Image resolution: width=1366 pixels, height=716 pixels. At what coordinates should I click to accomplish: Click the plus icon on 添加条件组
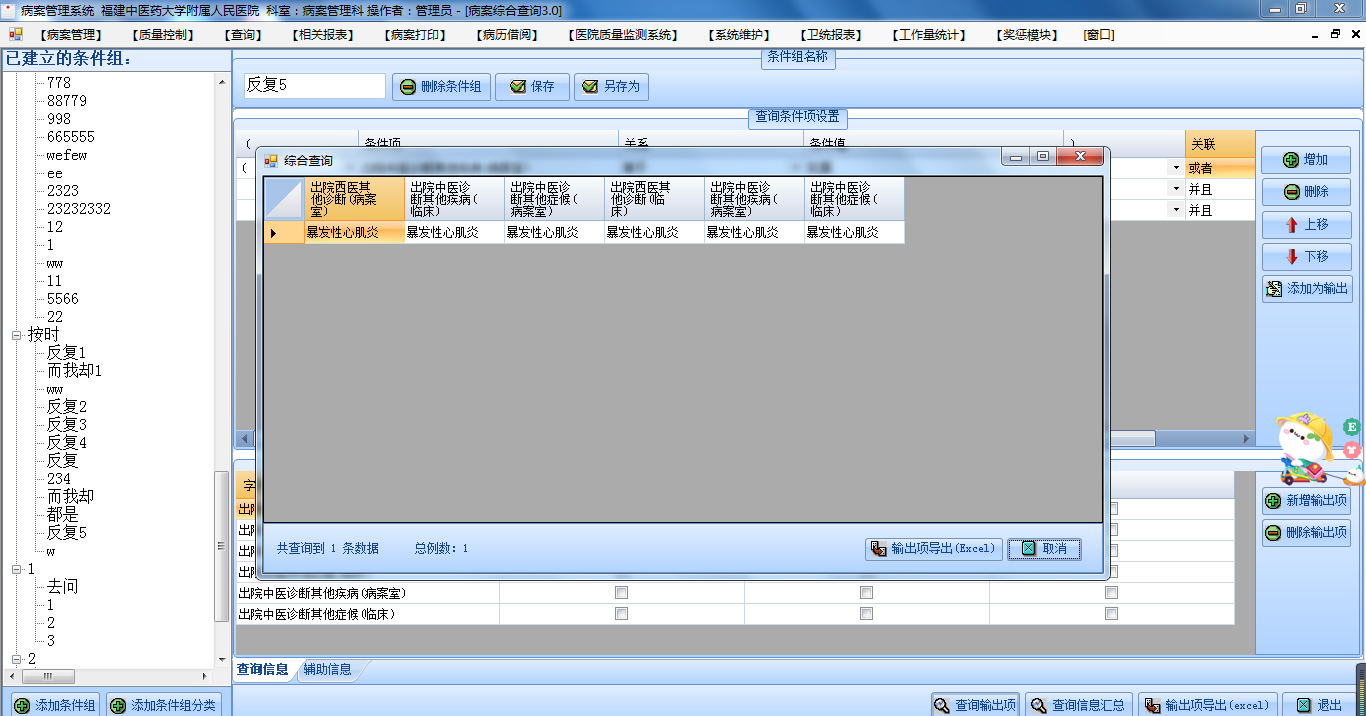[21, 706]
